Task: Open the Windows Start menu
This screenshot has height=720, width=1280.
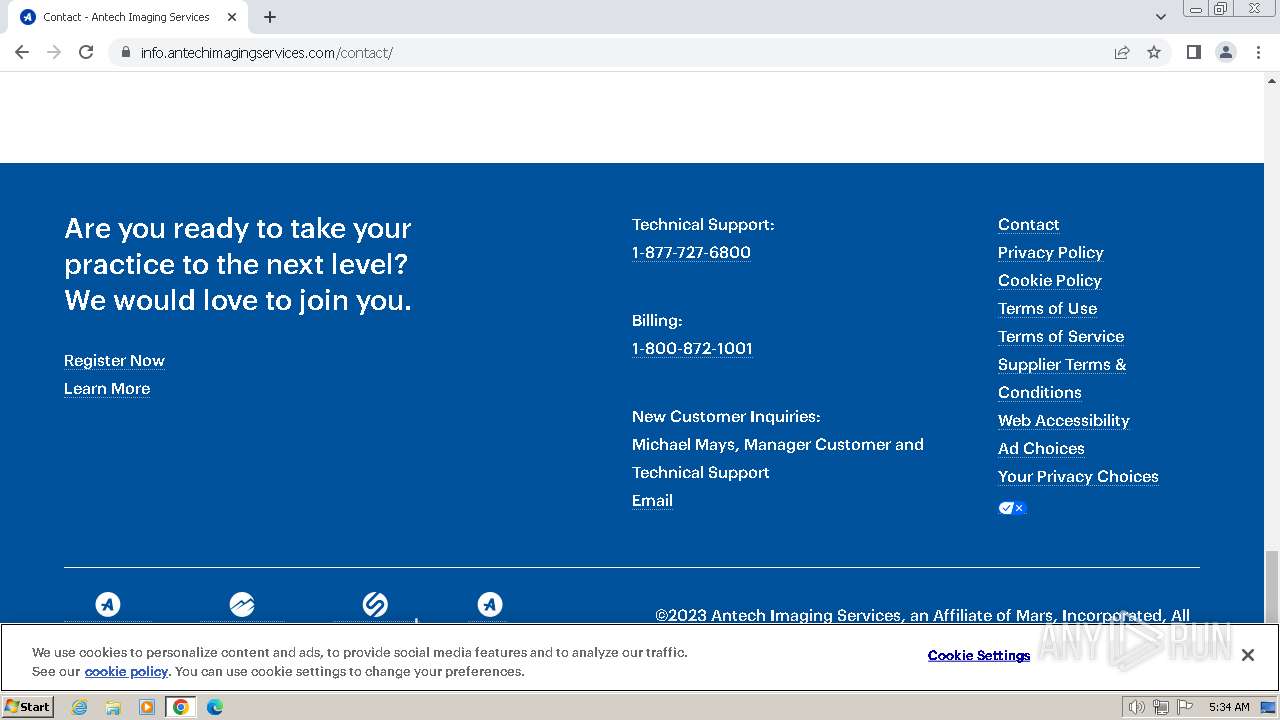Action: tap(28, 707)
